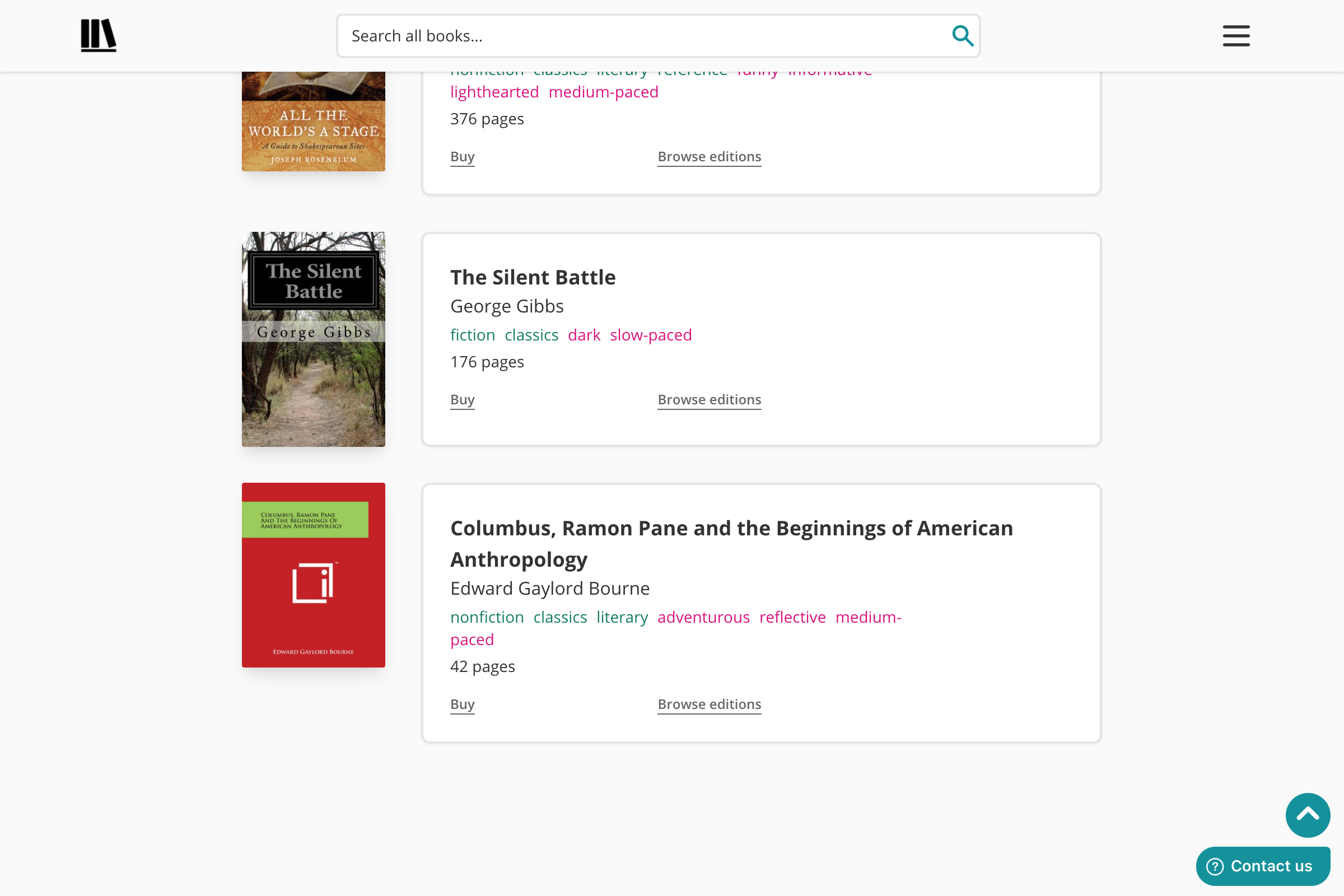The height and width of the screenshot is (896, 1344).
Task: Open the red Columbus book cover
Action: click(x=313, y=575)
